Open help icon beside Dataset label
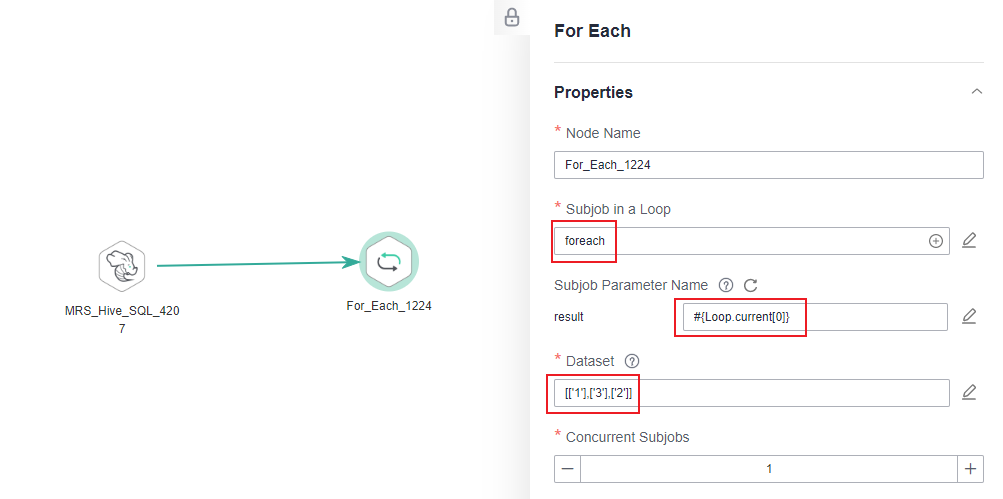 point(632,361)
